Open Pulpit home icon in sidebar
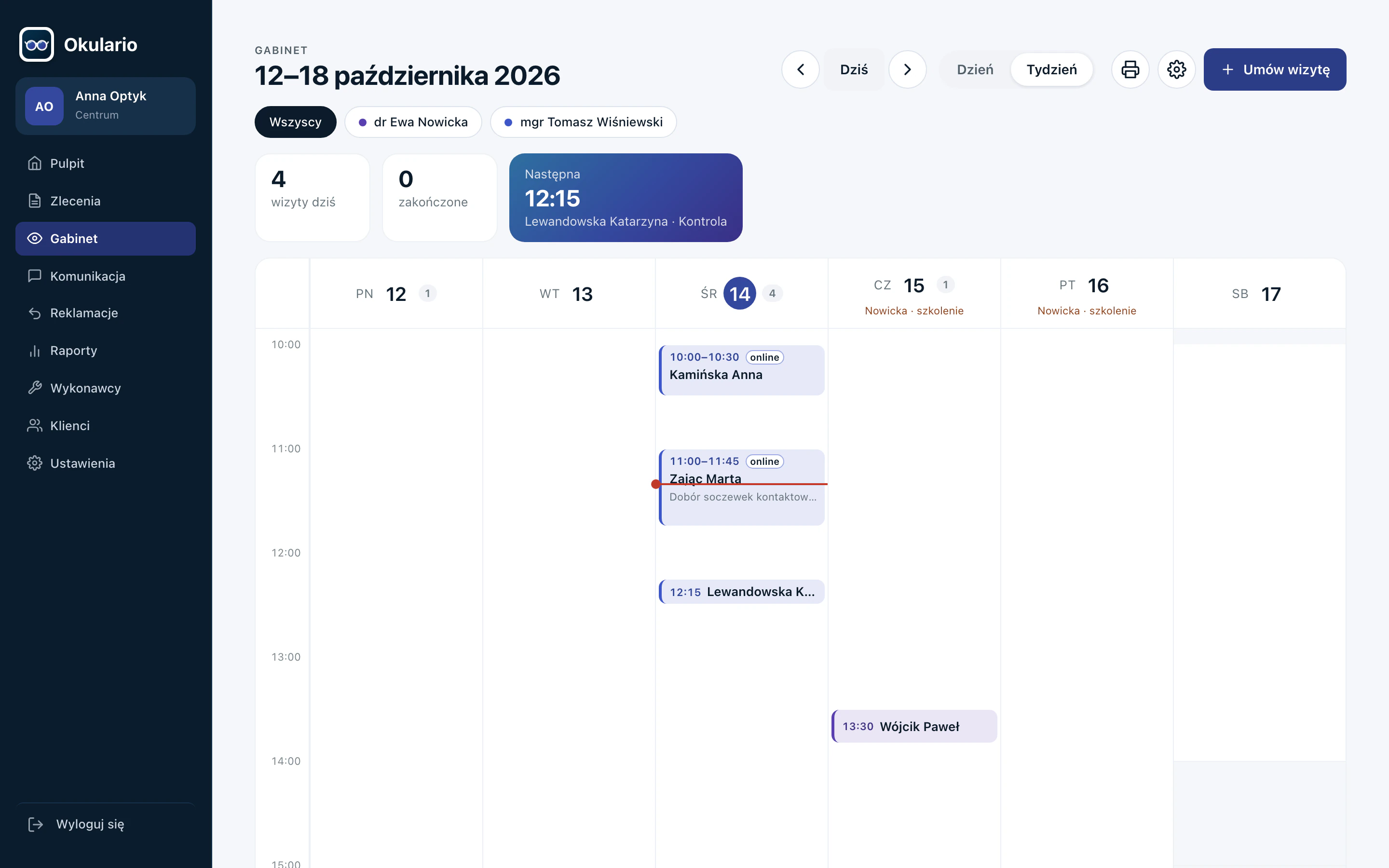The height and width of the screenshot is (868, 1389). click(34, 163)
